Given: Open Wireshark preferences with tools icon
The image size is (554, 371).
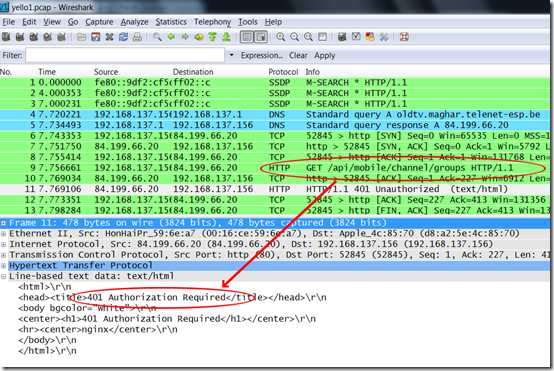Looking at the screenshot, I should tap(384, 37).
